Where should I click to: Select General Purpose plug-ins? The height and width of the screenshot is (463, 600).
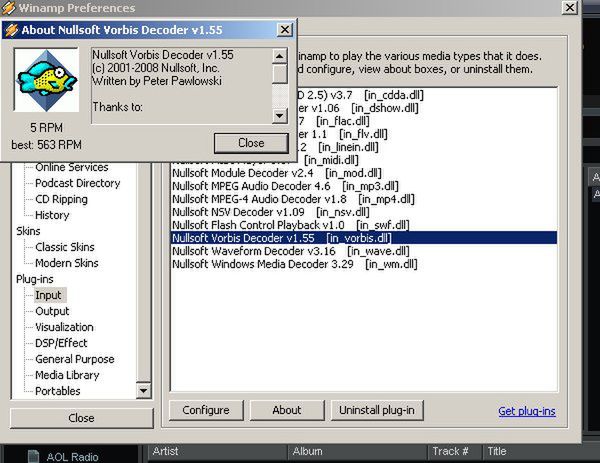point(75,359)
